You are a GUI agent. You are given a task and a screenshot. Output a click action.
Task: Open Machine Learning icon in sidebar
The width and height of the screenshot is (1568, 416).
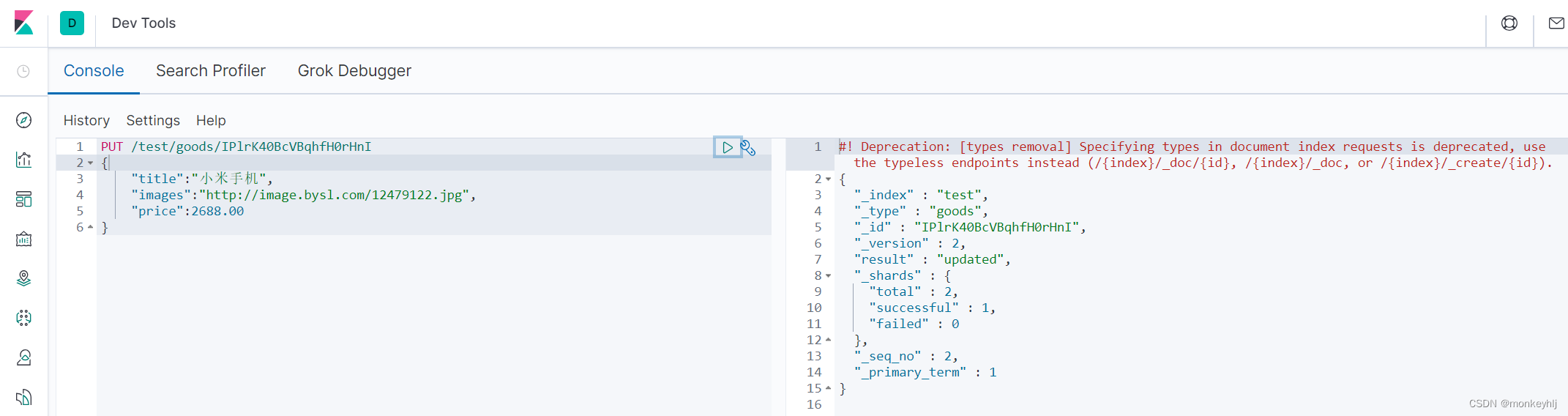(x=23, y=318)
